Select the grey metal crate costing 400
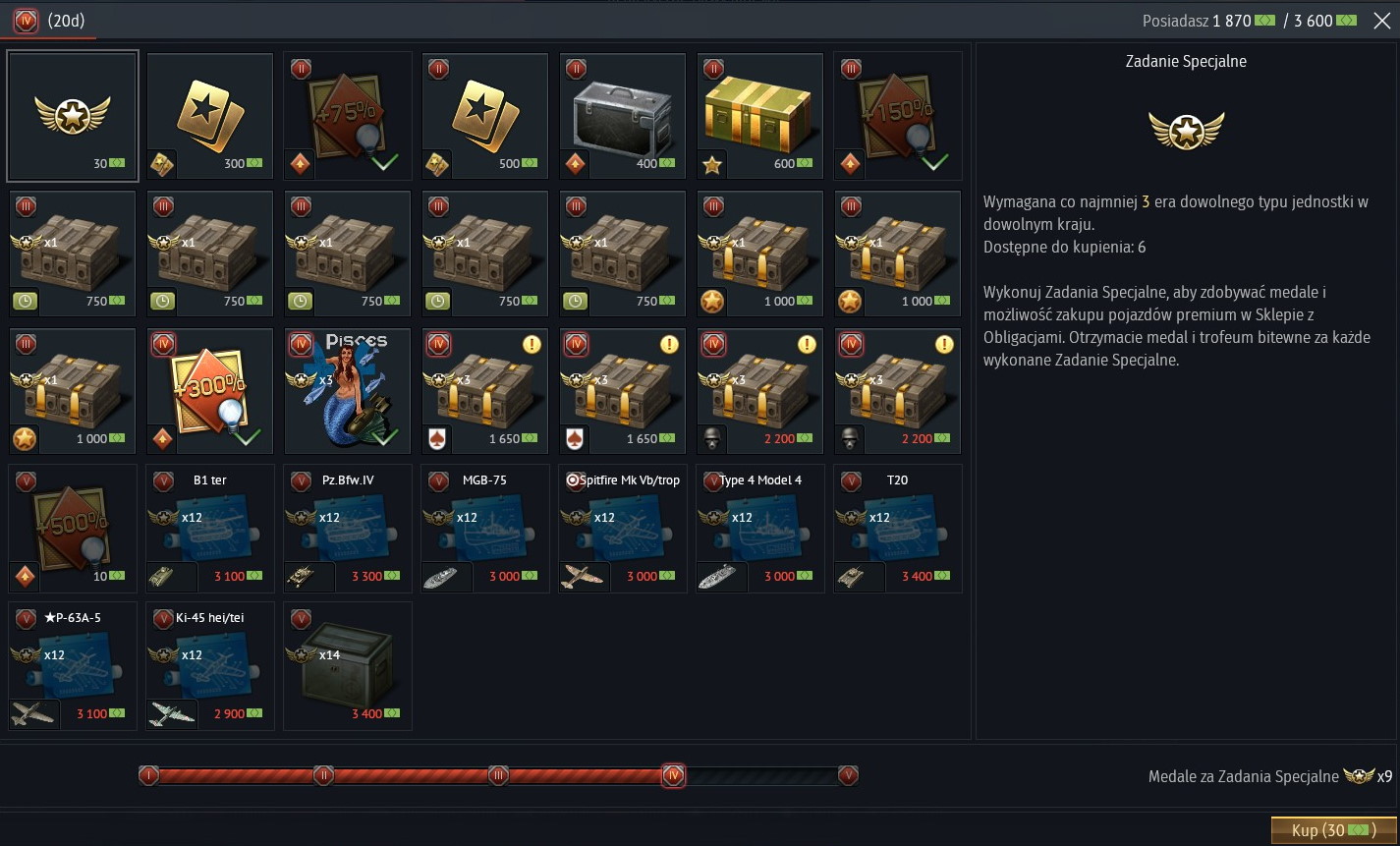The height and width of the screenshot is (846, 1400). 623,116
